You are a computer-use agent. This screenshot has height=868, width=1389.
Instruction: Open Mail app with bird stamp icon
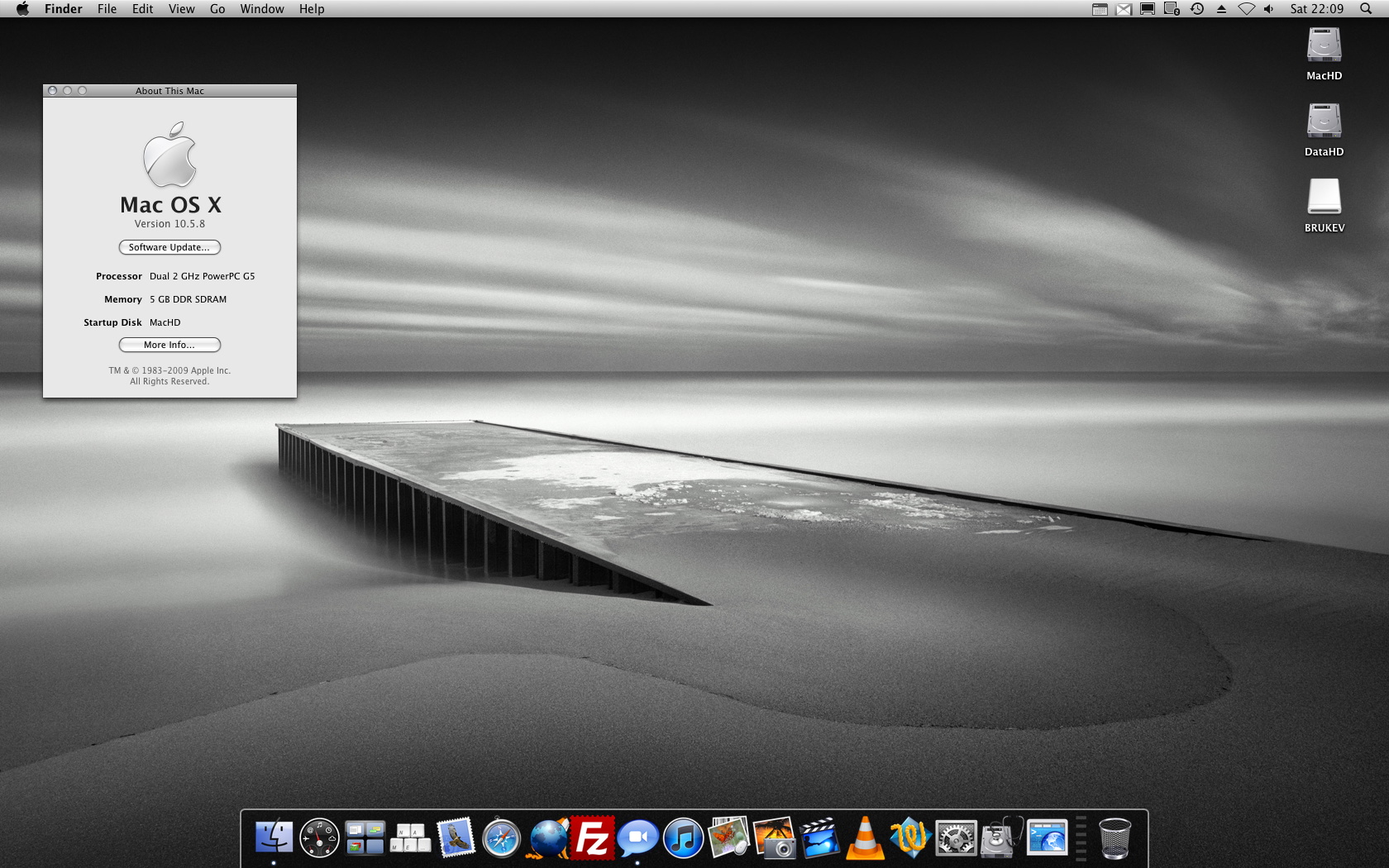click(x=456, y=838)
